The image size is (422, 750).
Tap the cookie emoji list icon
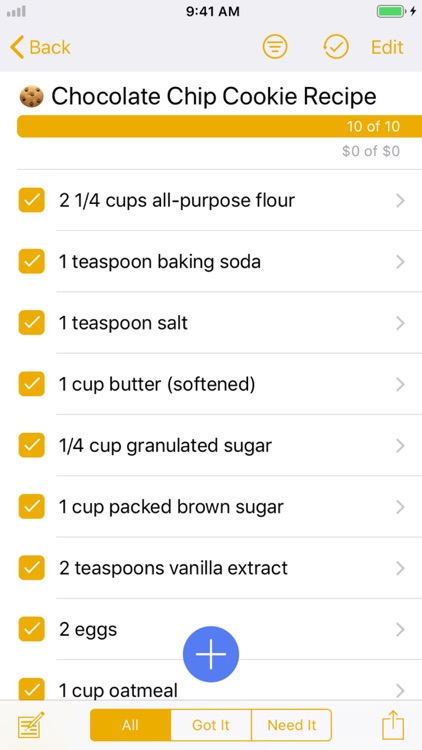point(32,97)
